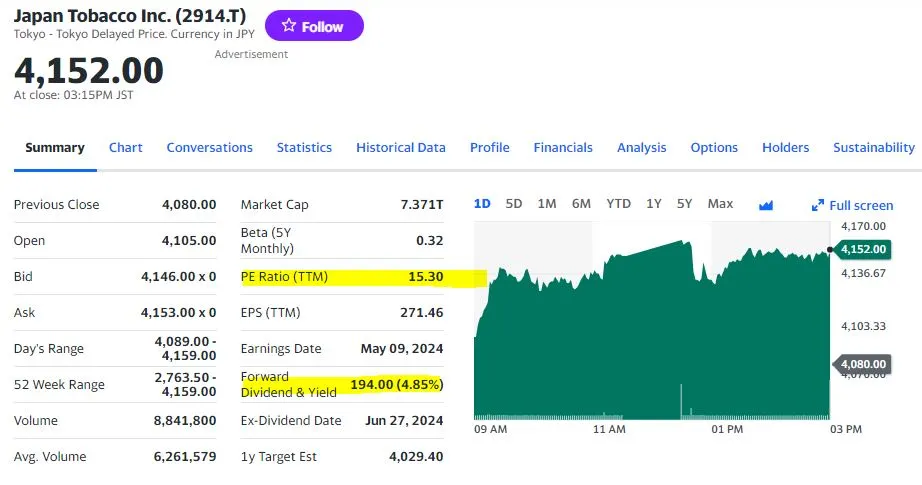Click the Forward Dividend & Yield label
922x485 pixels.
289,384
